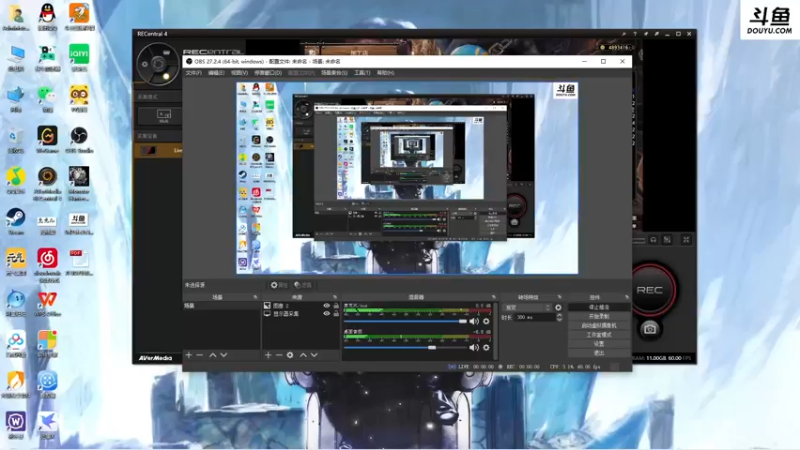Open the Steam desktop icon
The image size is (800, 450).
(15, 221)
